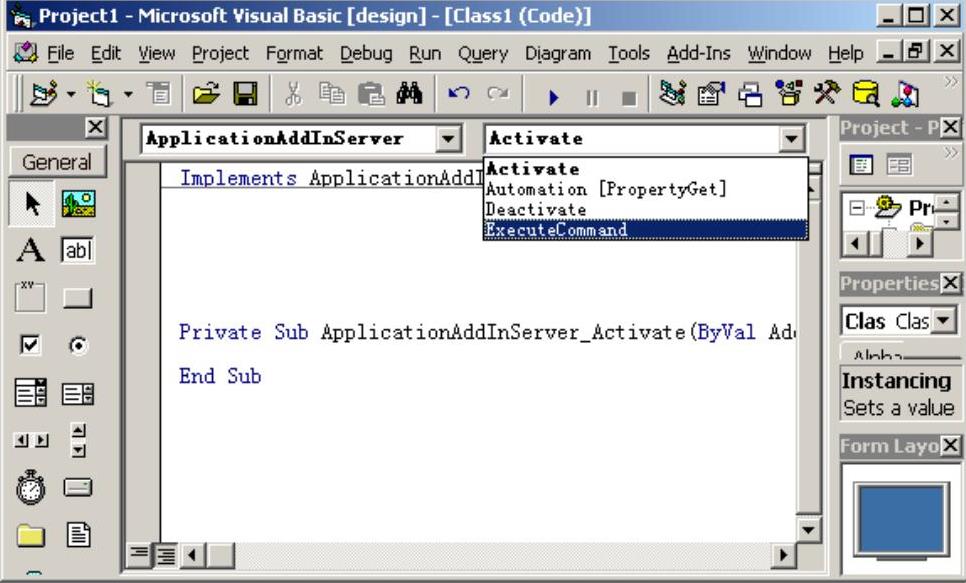Open the Activate procedure dropdown arrow
Screen dimensions: 966x583
coord(792,139)
